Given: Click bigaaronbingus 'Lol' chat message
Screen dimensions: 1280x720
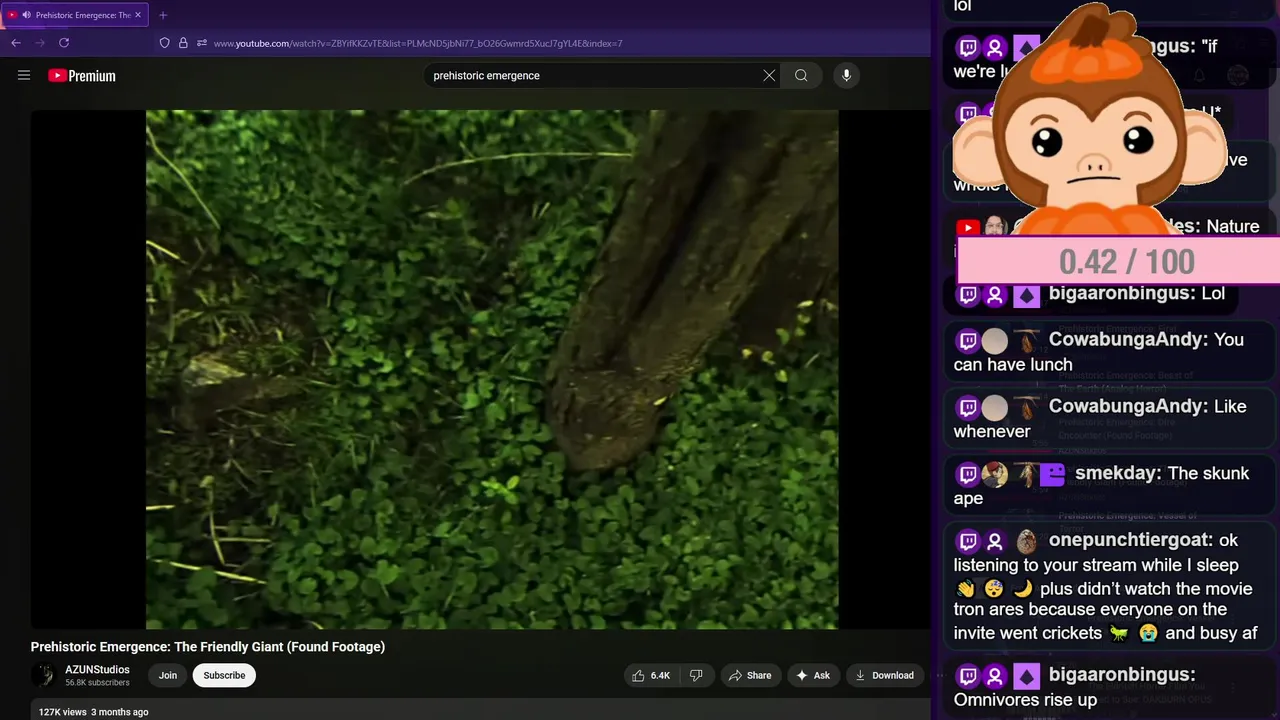Looking at the screenshot, I should [x=1089, y=294].
